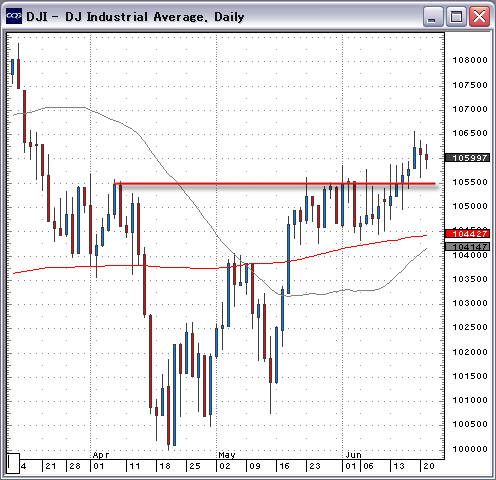
Task: Click the 107500 price axis label
Action: click(x=470, y=85)
